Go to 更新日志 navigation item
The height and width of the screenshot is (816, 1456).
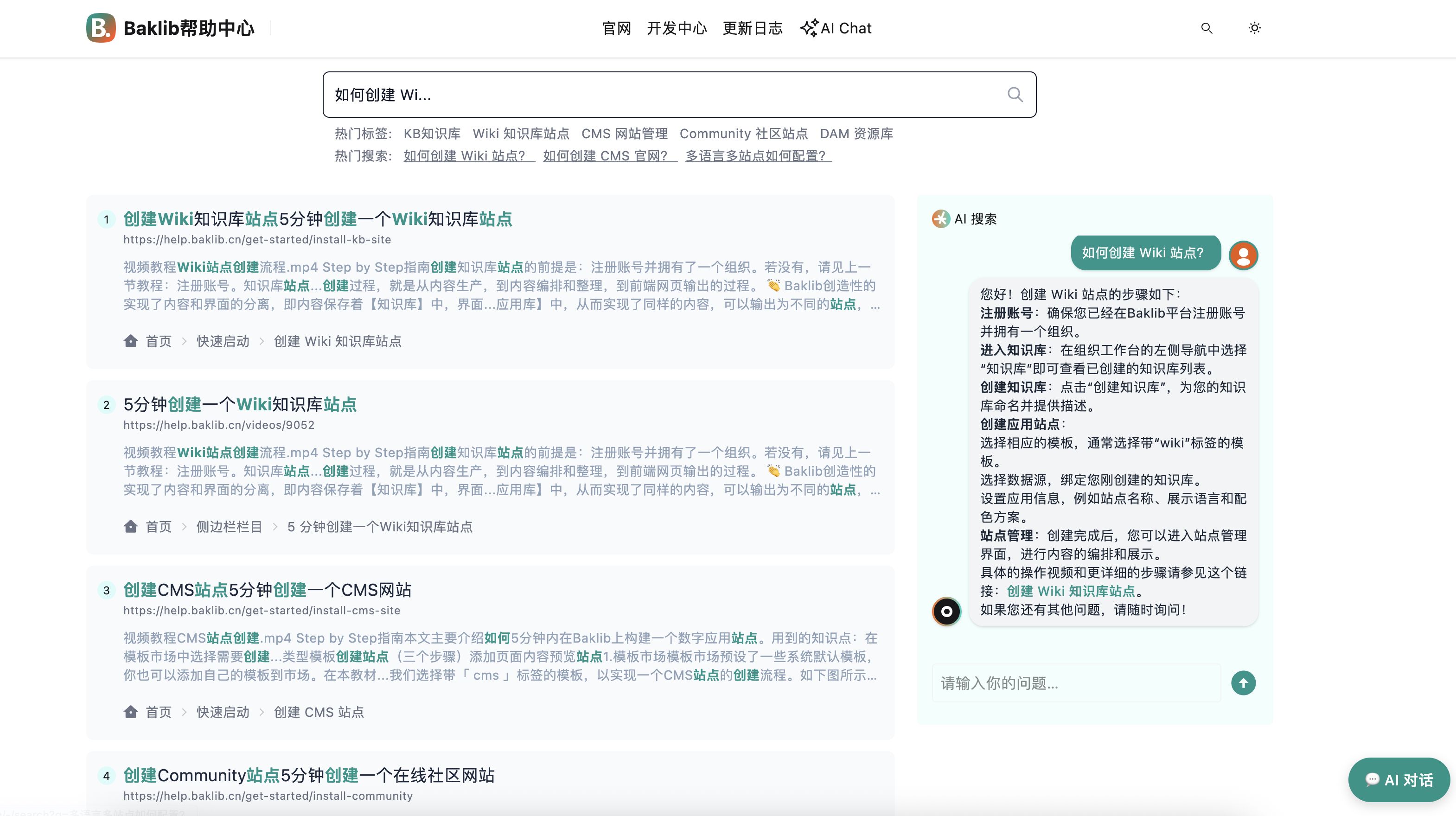click(752, 28)
